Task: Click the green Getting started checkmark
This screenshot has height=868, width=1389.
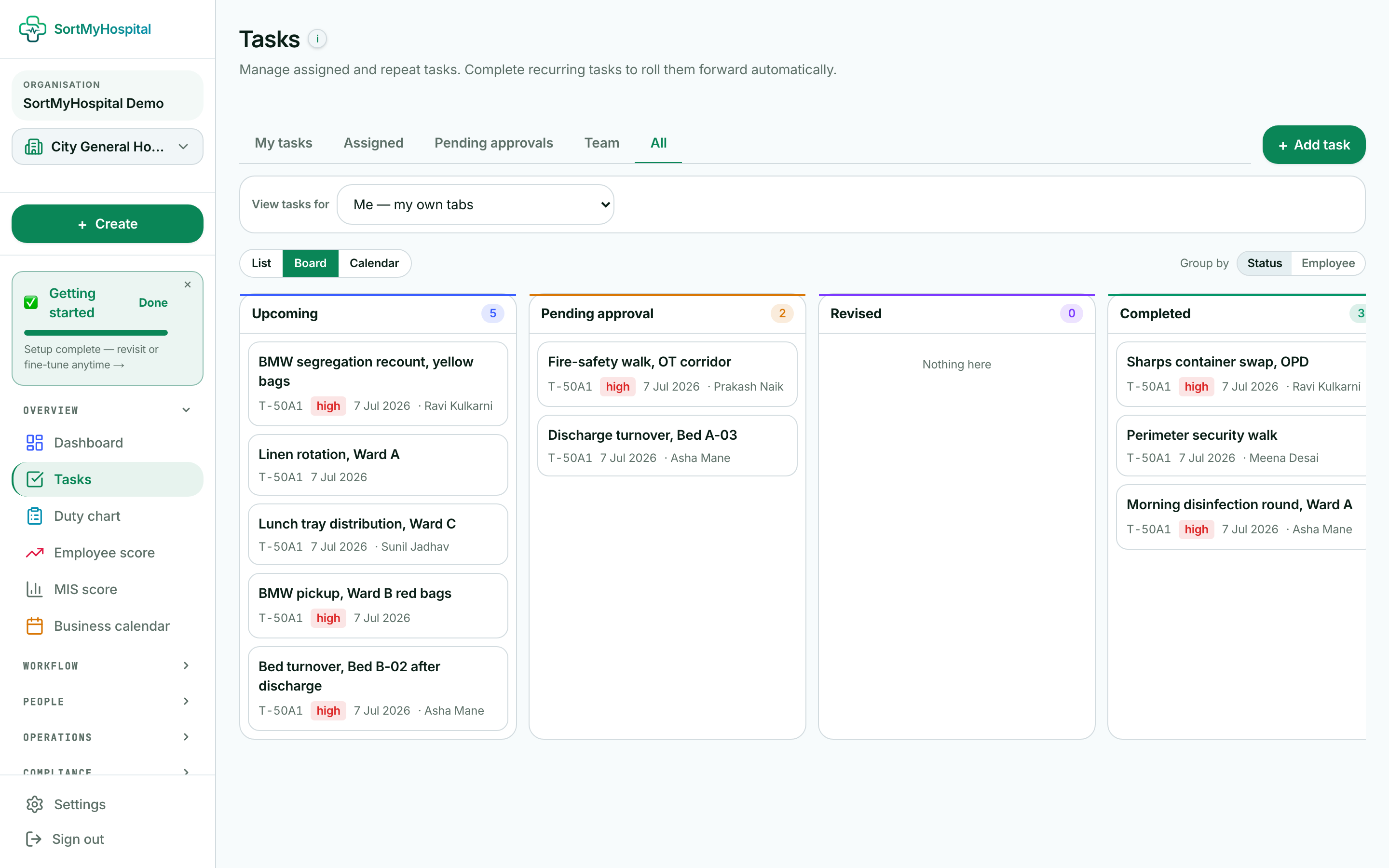Action: coord(31,302)
